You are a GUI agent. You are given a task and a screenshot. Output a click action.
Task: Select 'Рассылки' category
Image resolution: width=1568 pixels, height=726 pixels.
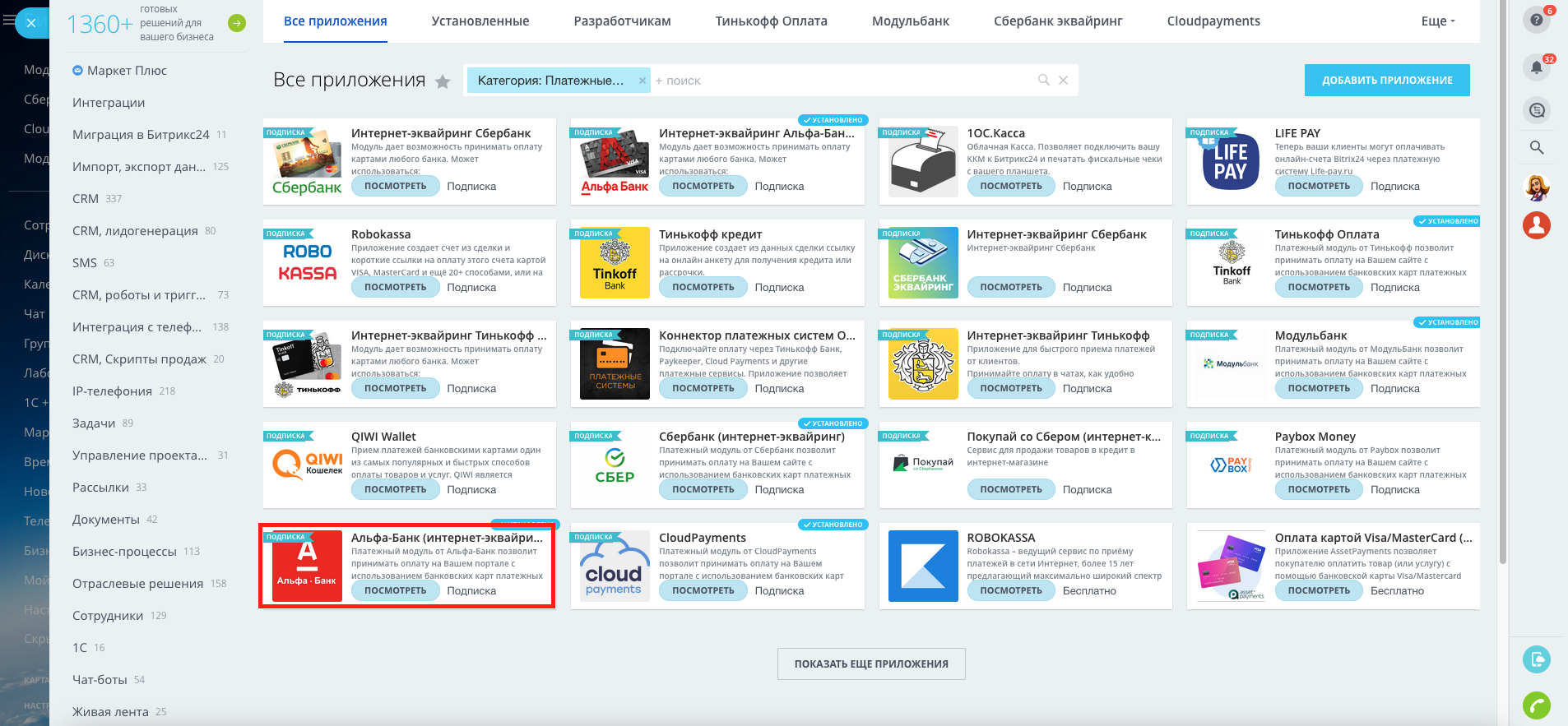tap(100, 488)
